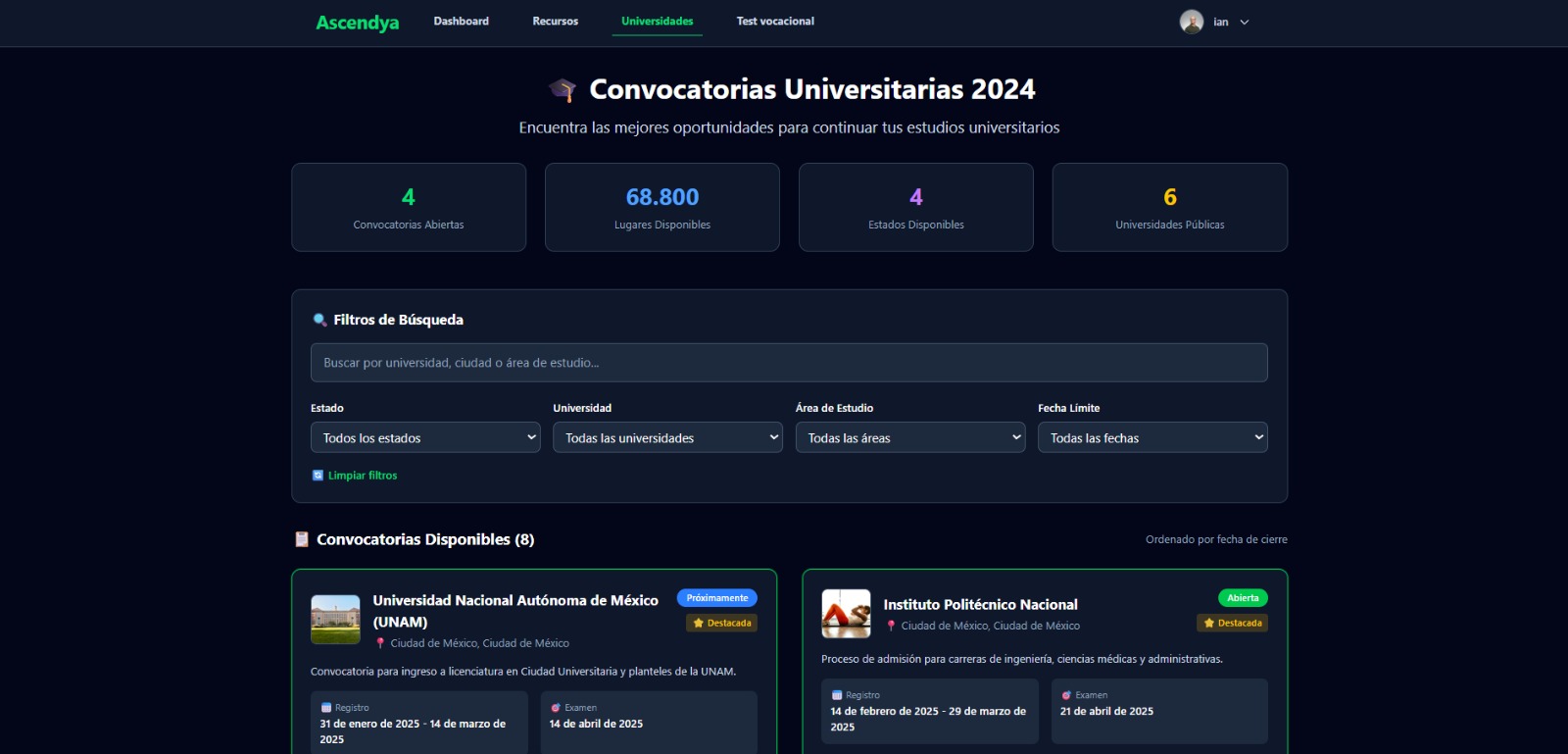1568x754 pixels.
Task: Click the location pin icon on UNAM card
Action: point(380,643)
